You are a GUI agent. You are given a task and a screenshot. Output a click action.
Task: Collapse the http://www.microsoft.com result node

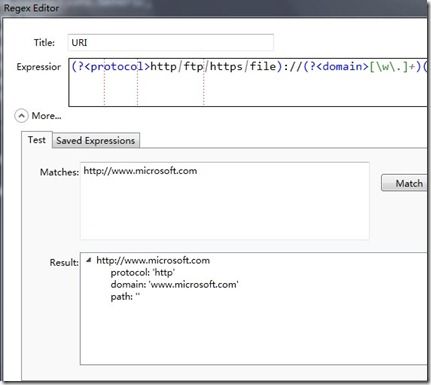click(x=88, y=260)
